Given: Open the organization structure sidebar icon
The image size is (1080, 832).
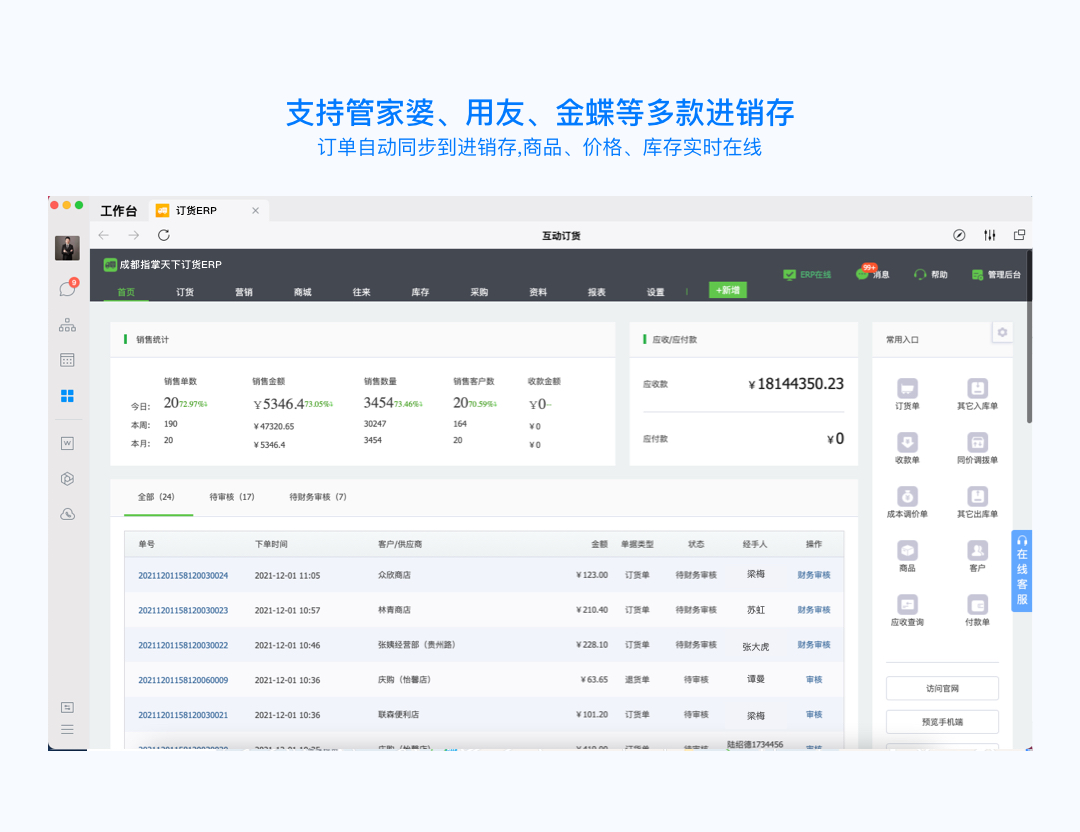Looking at the screenshot, I should click(68, 324).
